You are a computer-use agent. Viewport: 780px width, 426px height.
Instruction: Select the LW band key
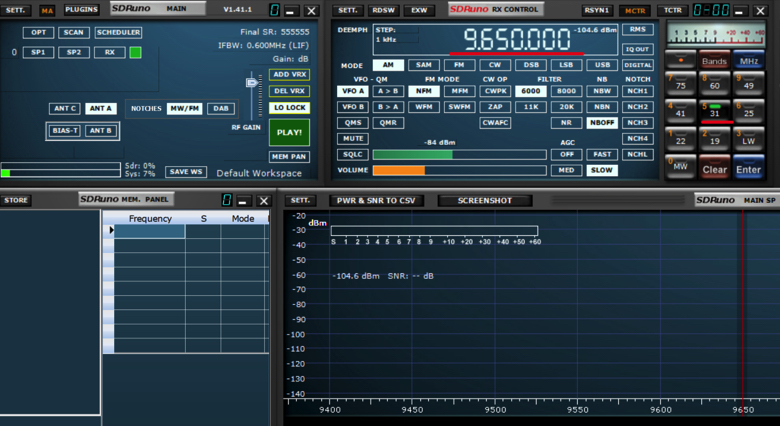pos(749,139)
